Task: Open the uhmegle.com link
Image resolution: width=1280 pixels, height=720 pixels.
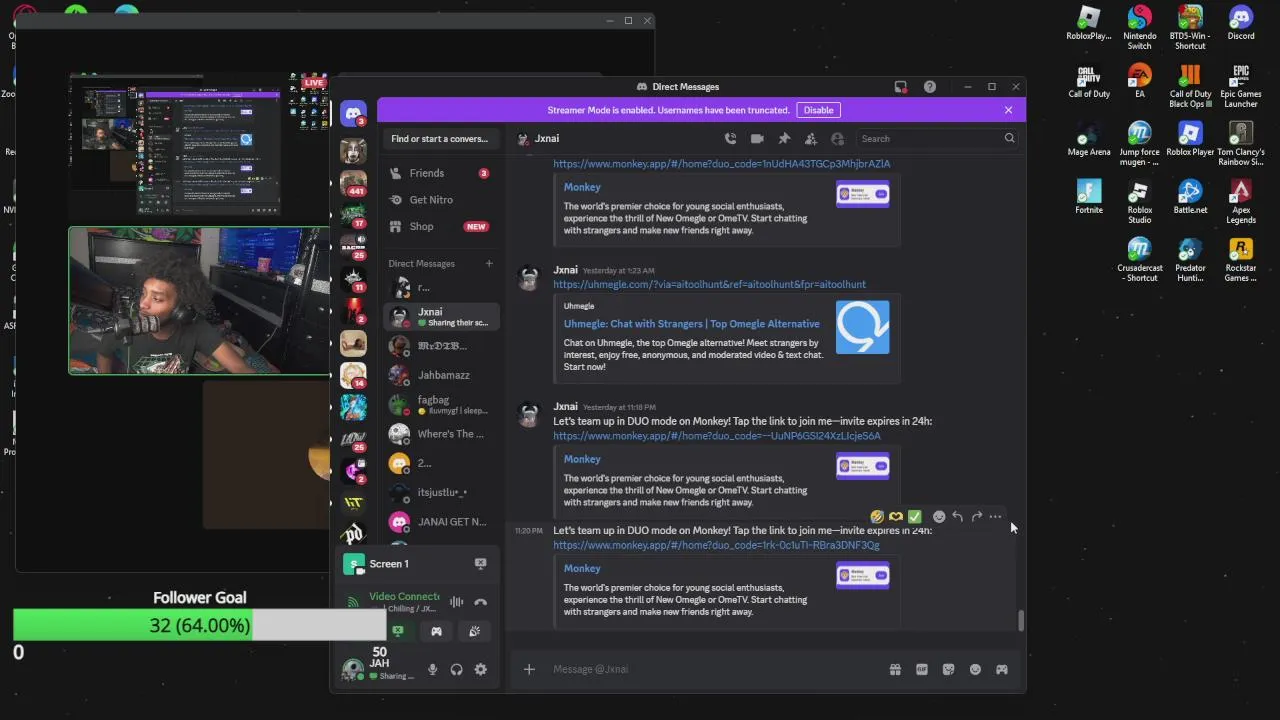Action: tap(709, 285)
